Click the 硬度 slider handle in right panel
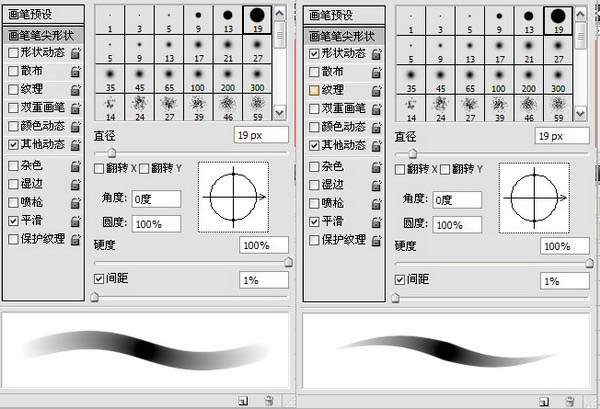Image resolution: width=600 pixels, height=409 pixels. pos(589,263)
